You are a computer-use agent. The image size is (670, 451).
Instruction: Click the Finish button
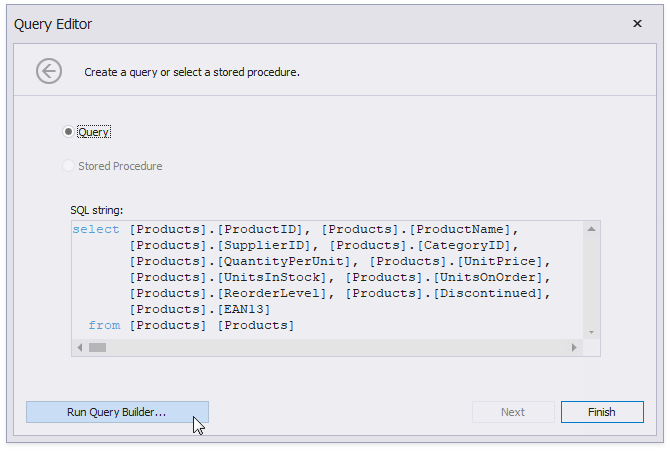(602, 412)
